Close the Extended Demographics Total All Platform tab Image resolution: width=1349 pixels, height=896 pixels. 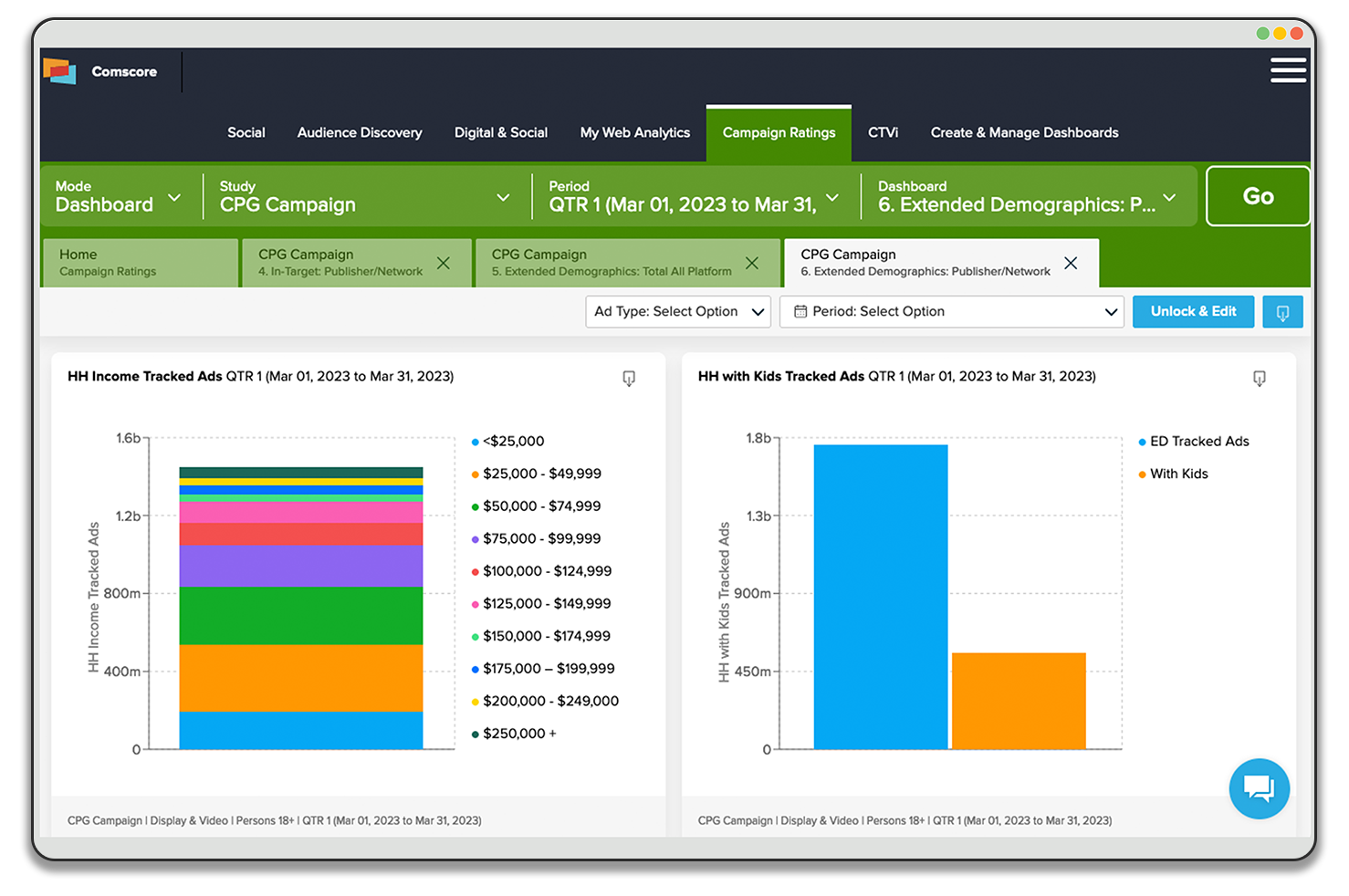point(752,264)
